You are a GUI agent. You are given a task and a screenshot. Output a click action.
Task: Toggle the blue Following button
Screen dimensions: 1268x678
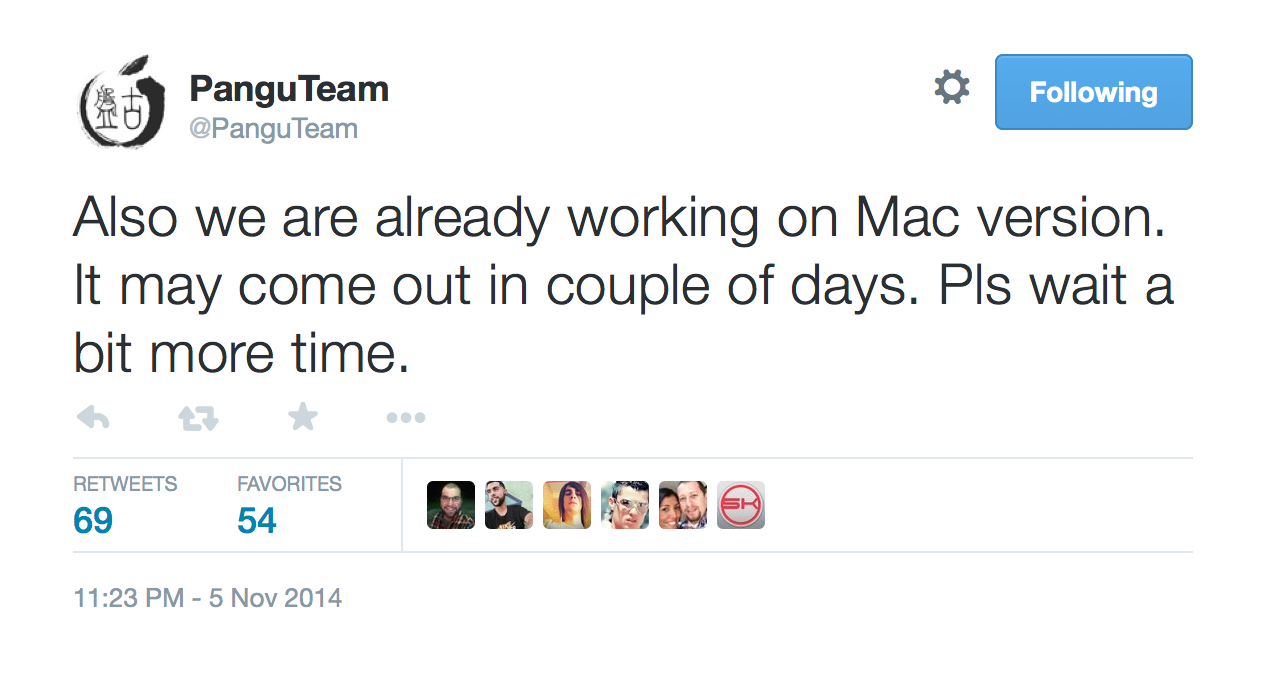click(x=1093, y=92)
